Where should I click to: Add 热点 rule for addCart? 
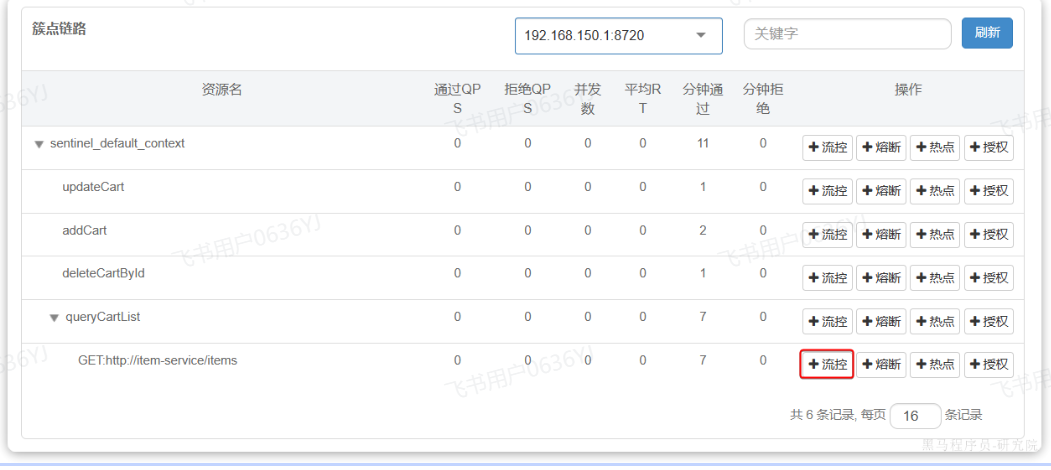pos(934,235)
